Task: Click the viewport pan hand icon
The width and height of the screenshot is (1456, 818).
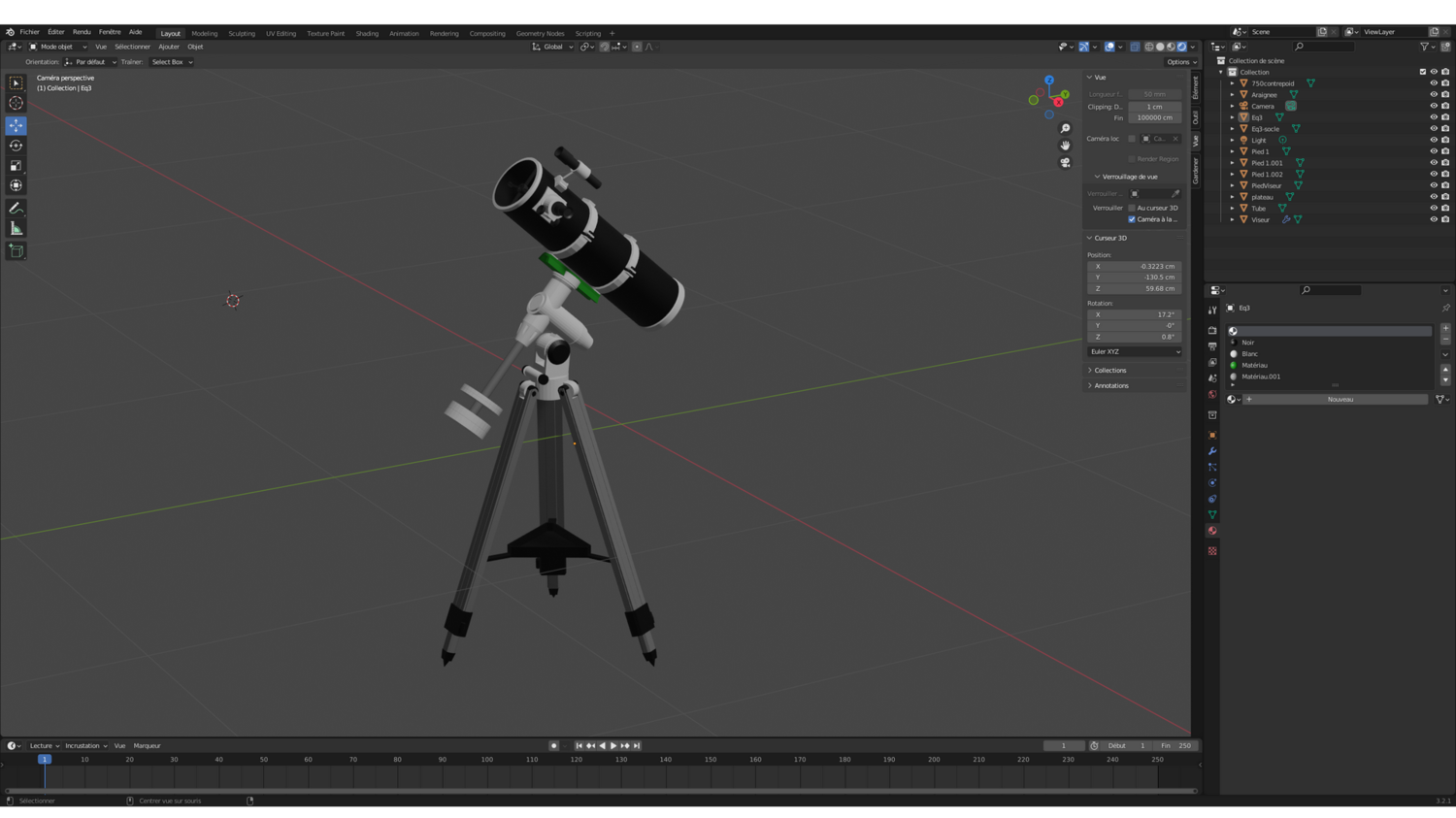Action: point(1065,146)
